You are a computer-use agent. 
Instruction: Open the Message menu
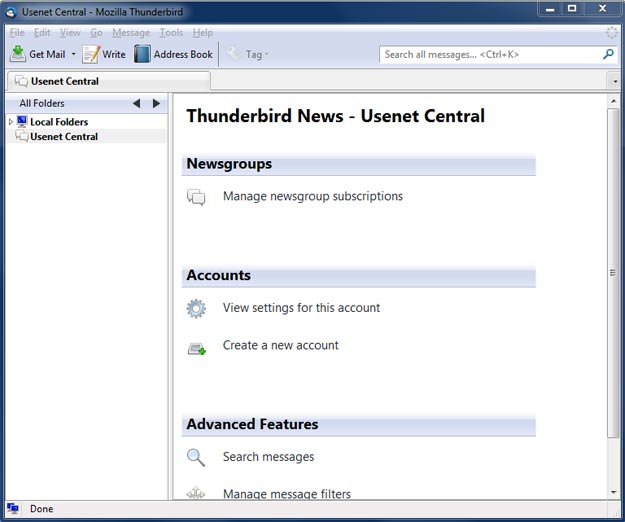[131, 33]
